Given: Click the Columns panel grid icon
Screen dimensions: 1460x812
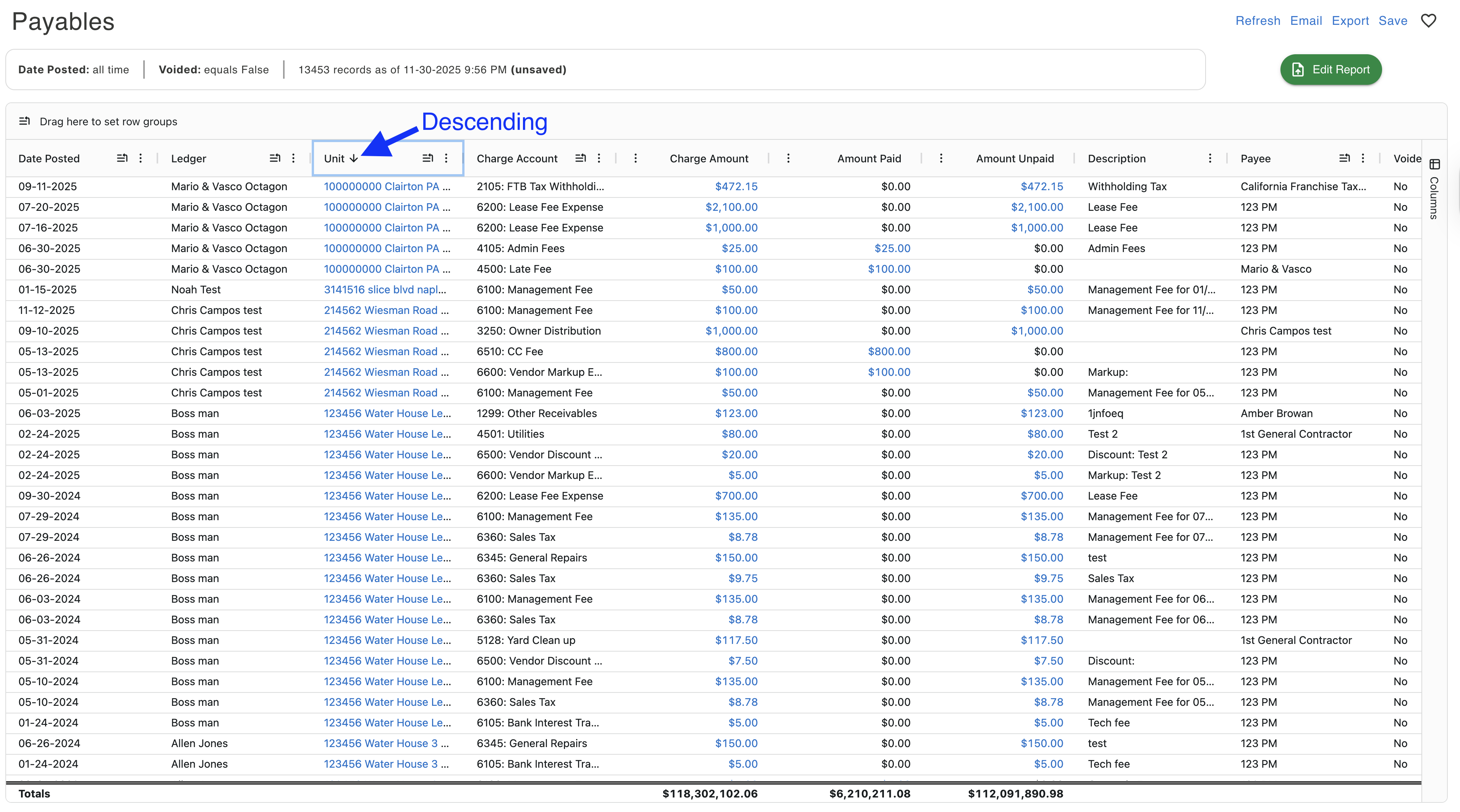Looking at the screenshot, I should point(1434,164).
